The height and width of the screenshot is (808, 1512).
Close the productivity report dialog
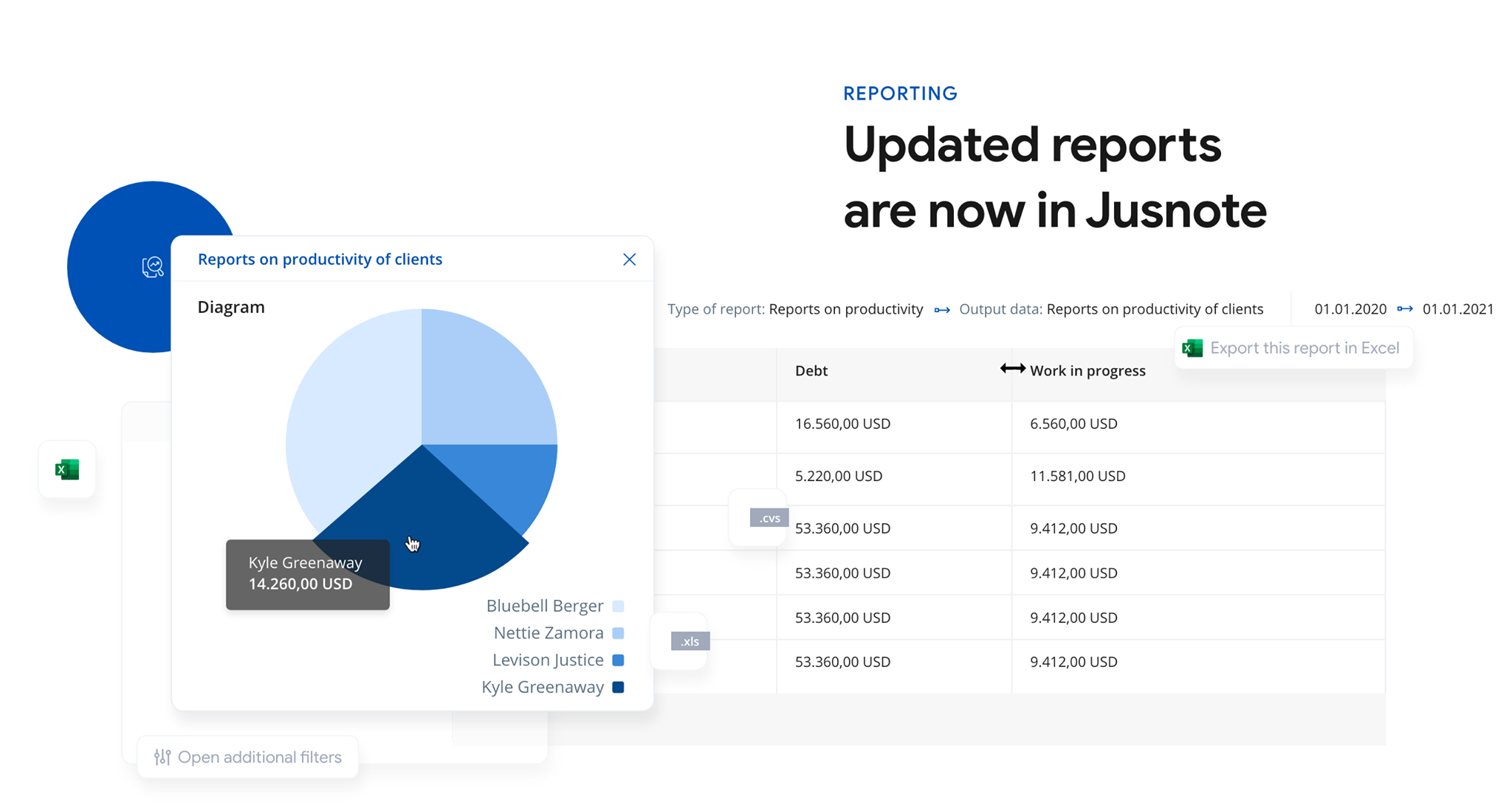(629, 260)
